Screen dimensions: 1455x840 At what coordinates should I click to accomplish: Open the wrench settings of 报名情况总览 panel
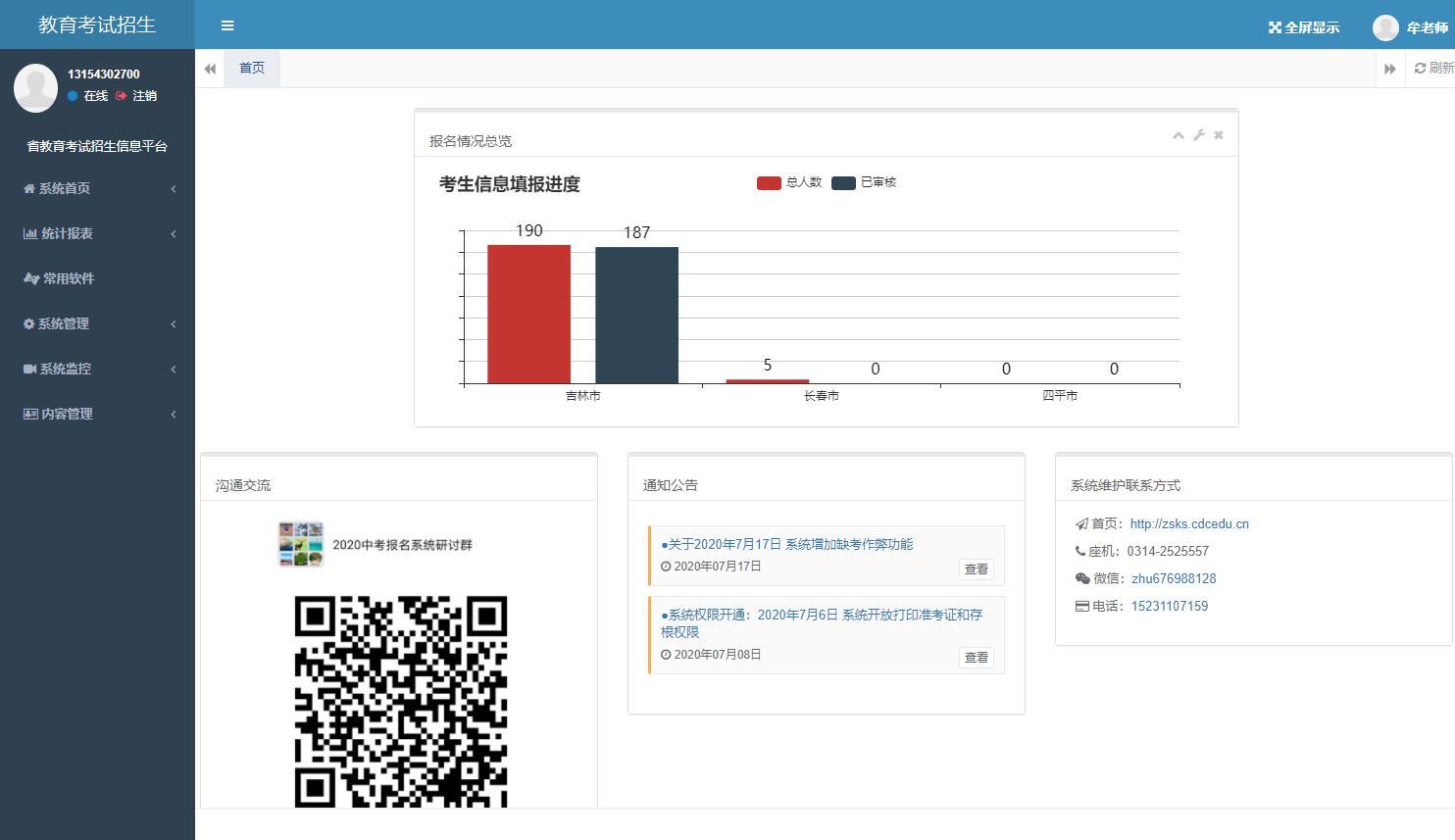[1198, 135]
